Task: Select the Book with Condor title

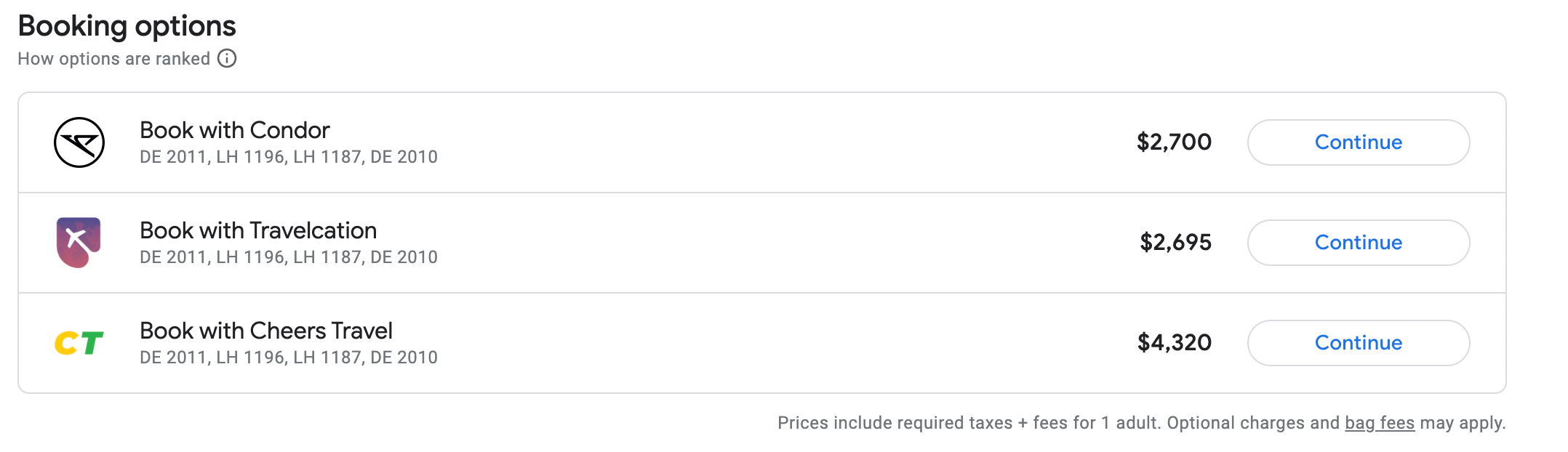Action: click(234, 130)
